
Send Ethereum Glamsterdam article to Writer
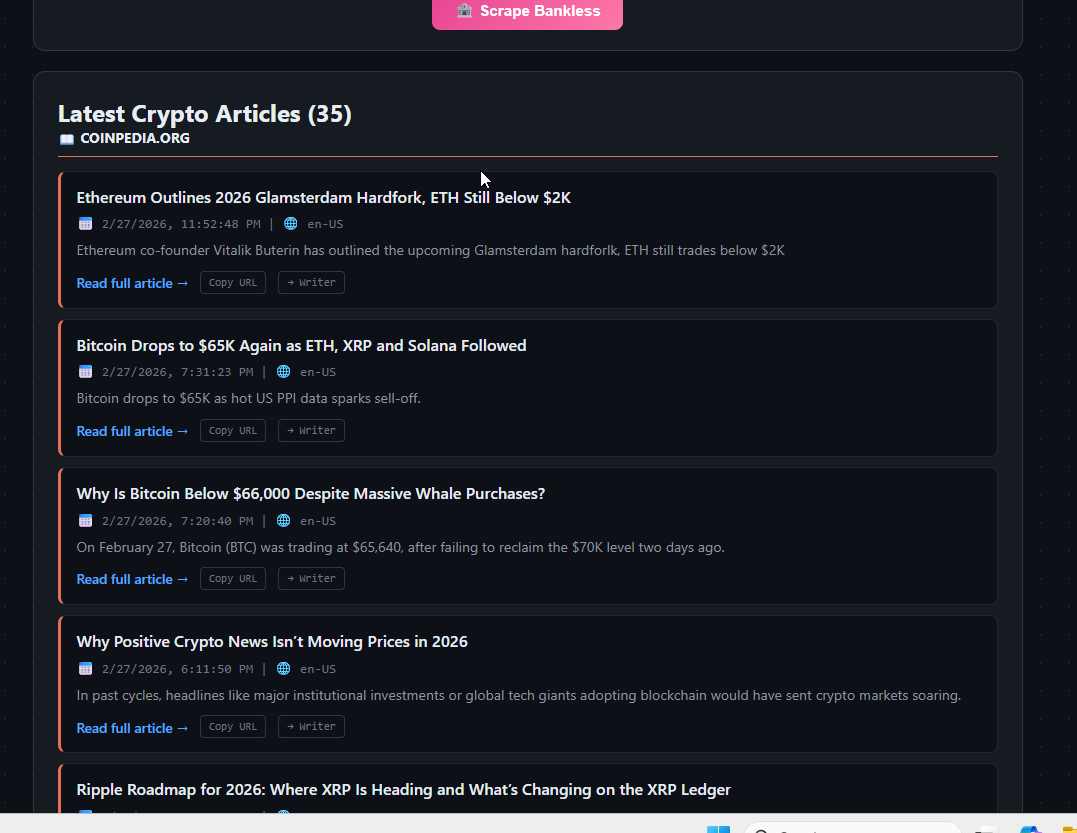[x=311, y=283]
